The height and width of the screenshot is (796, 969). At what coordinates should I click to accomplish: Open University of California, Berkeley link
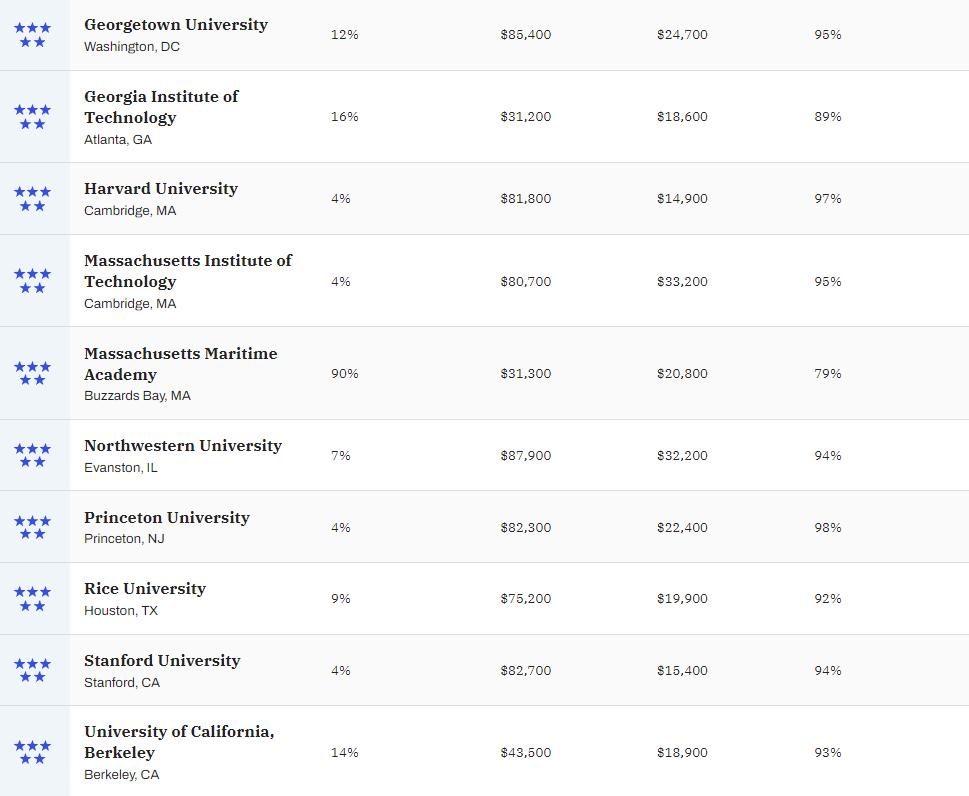[179, 742]
